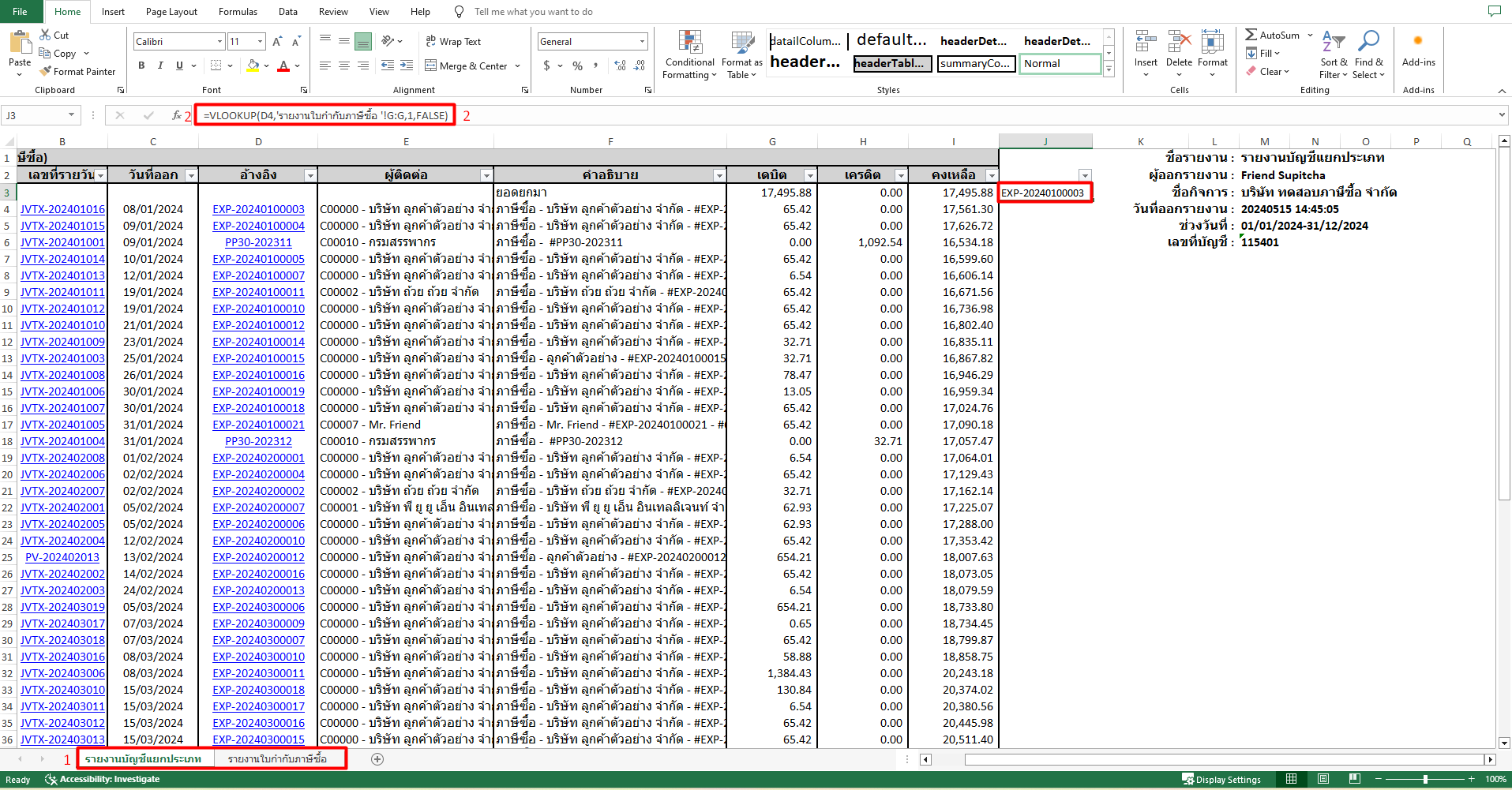Viewport: 1512px width, 790px height.
Task: Click AutoSum
Action: (1272, 35)
